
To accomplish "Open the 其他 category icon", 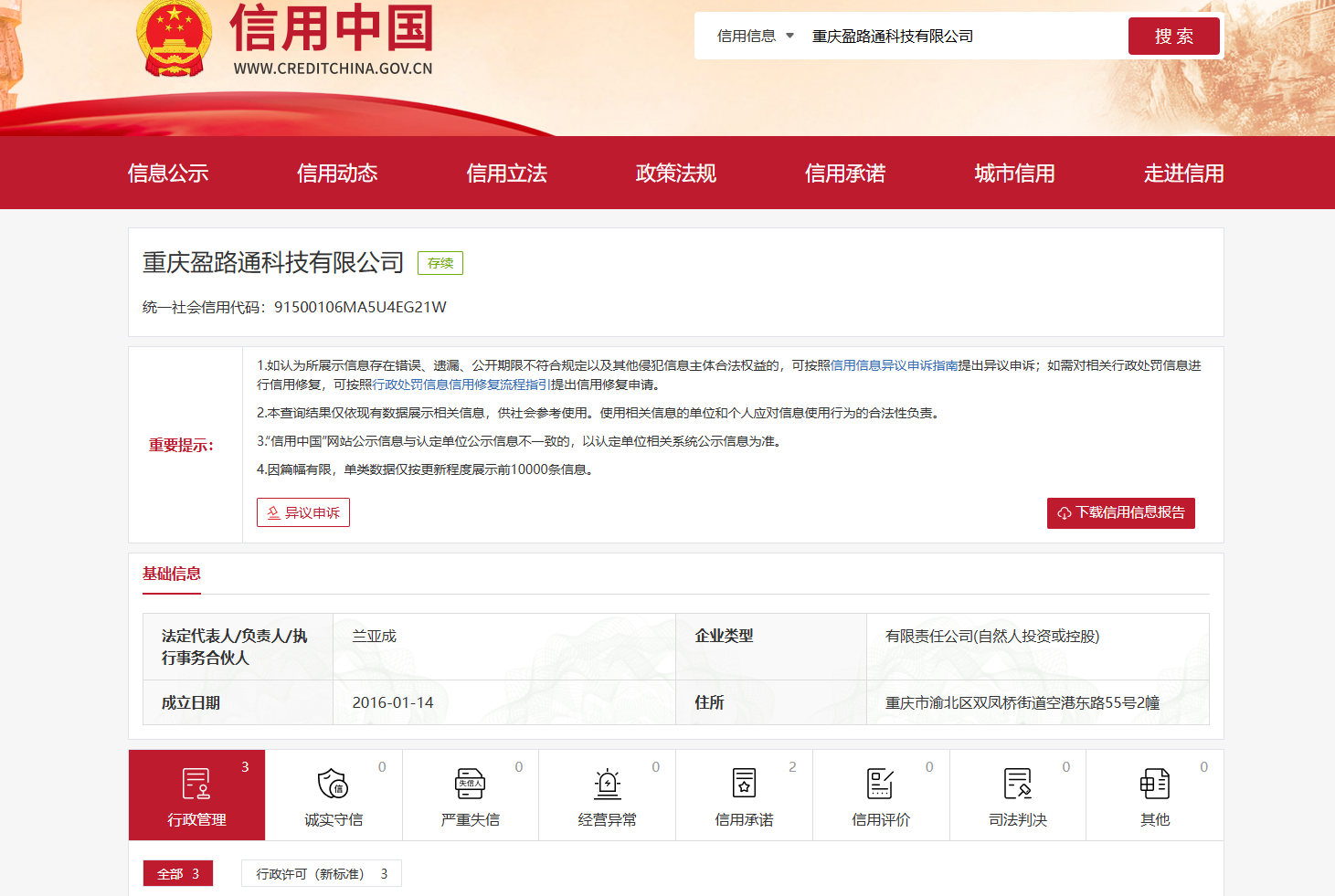I will (1154, 784).
